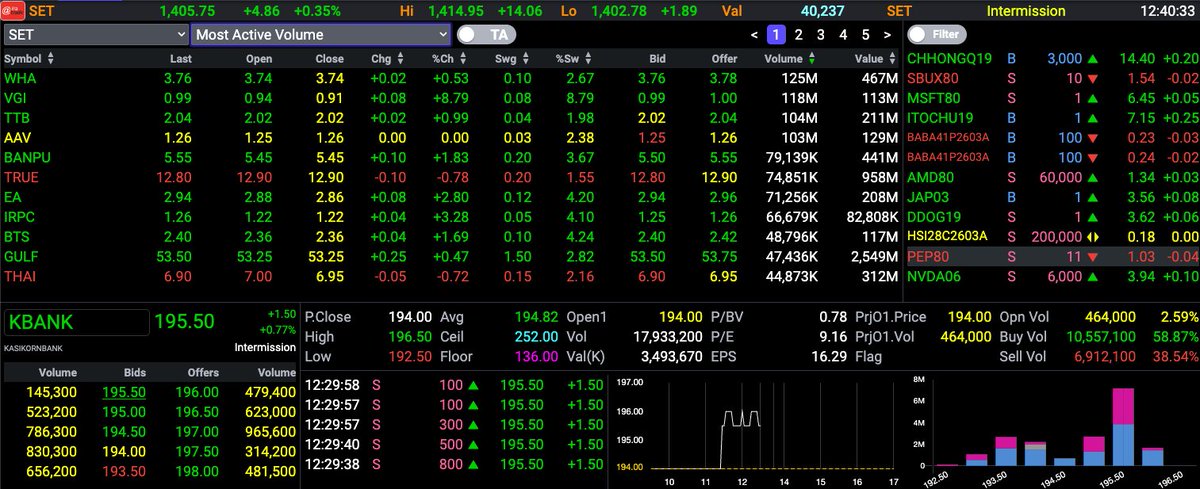The width and height of the screenshot is (1200, 489).
Task: Switch to page 5
Action: click(864, 35)
